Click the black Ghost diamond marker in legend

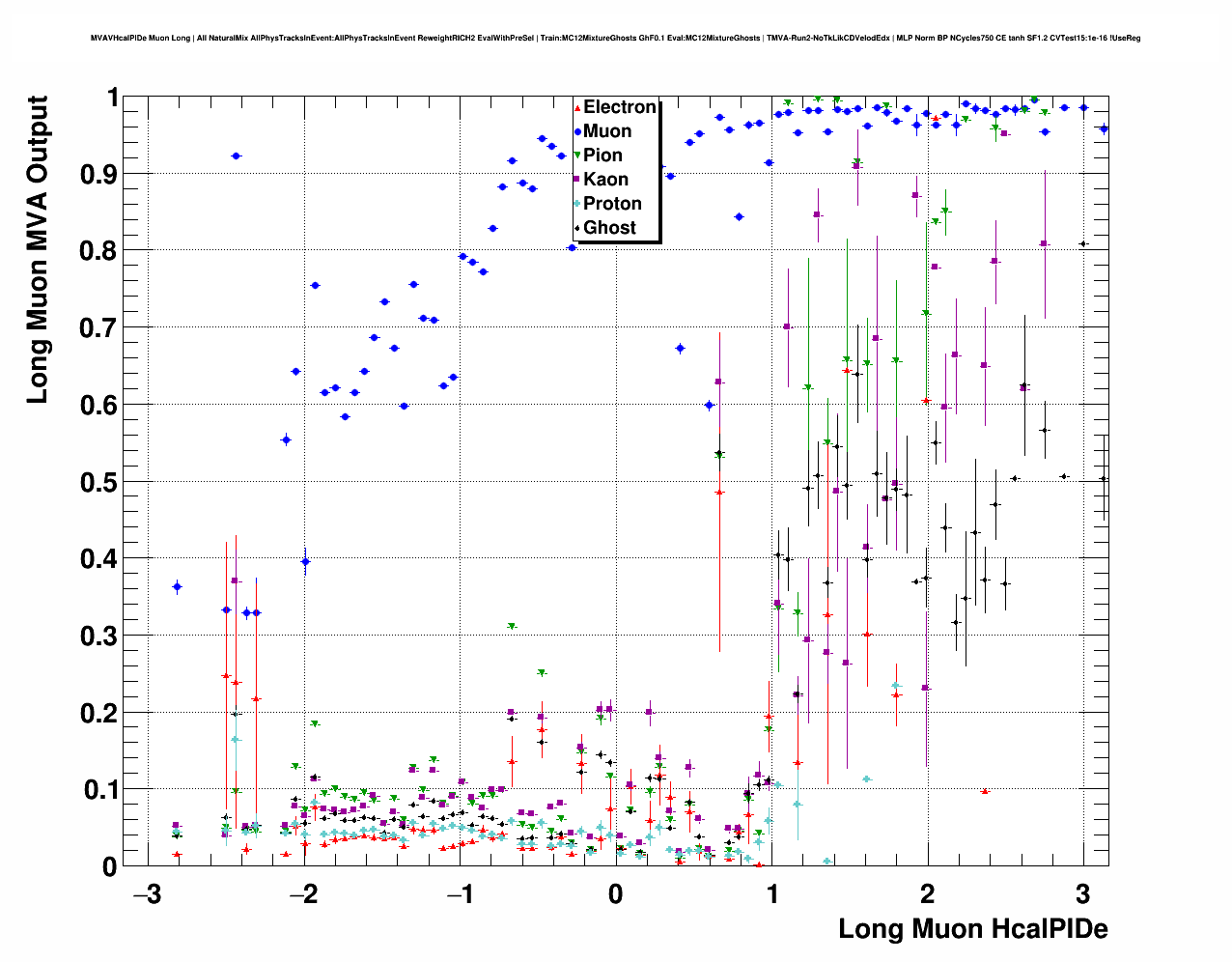pyautogui.click(x=577, y=228)
